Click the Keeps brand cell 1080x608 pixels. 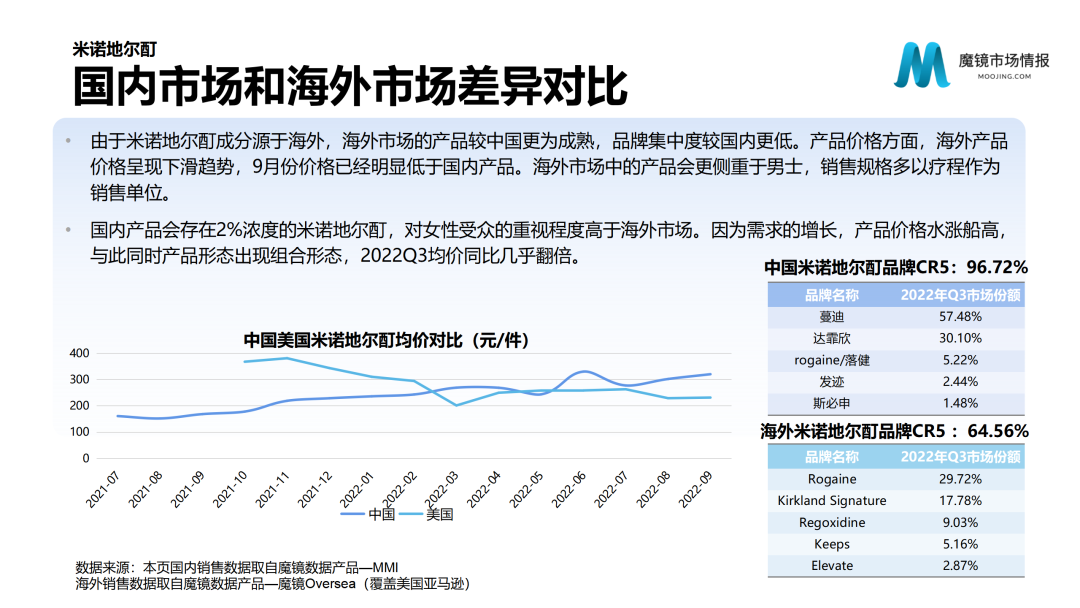click(832, 544)
